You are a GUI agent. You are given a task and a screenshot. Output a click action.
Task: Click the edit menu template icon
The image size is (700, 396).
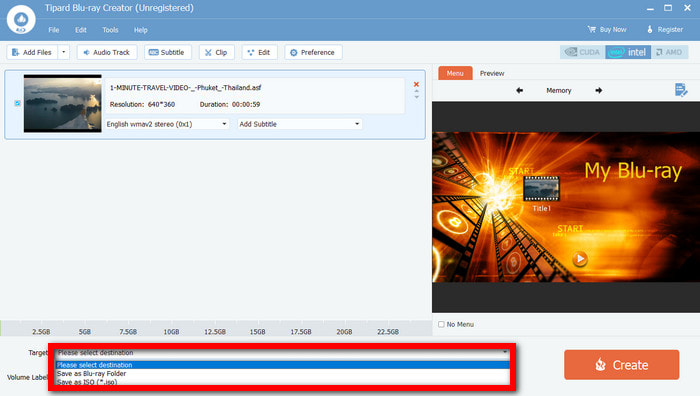681,90
